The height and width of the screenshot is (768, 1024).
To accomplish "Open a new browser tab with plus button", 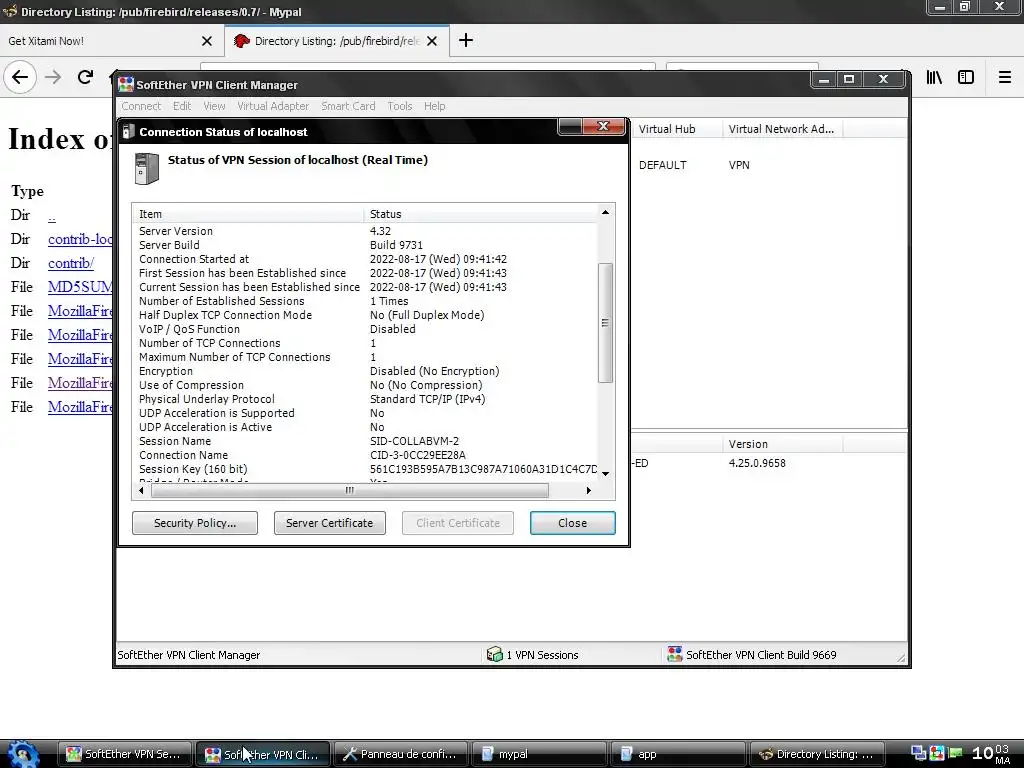I will click(x=466, y=40).
